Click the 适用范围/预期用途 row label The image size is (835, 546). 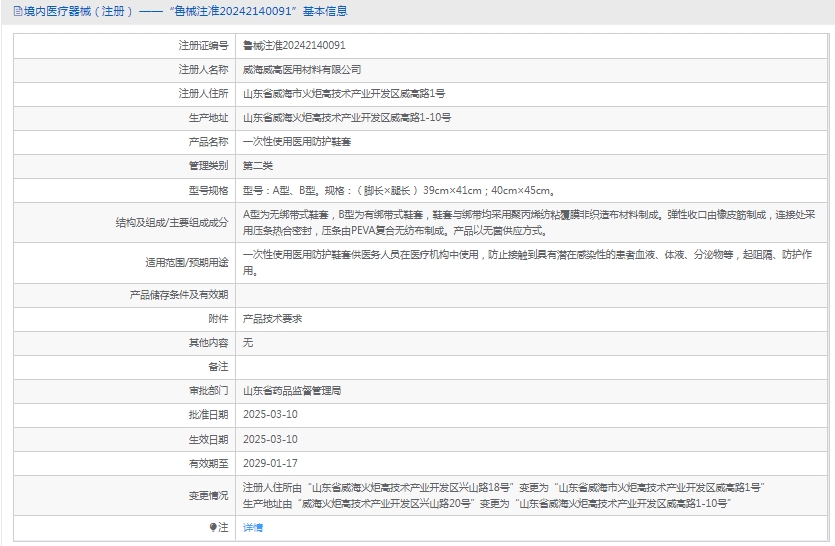[187, 264]
